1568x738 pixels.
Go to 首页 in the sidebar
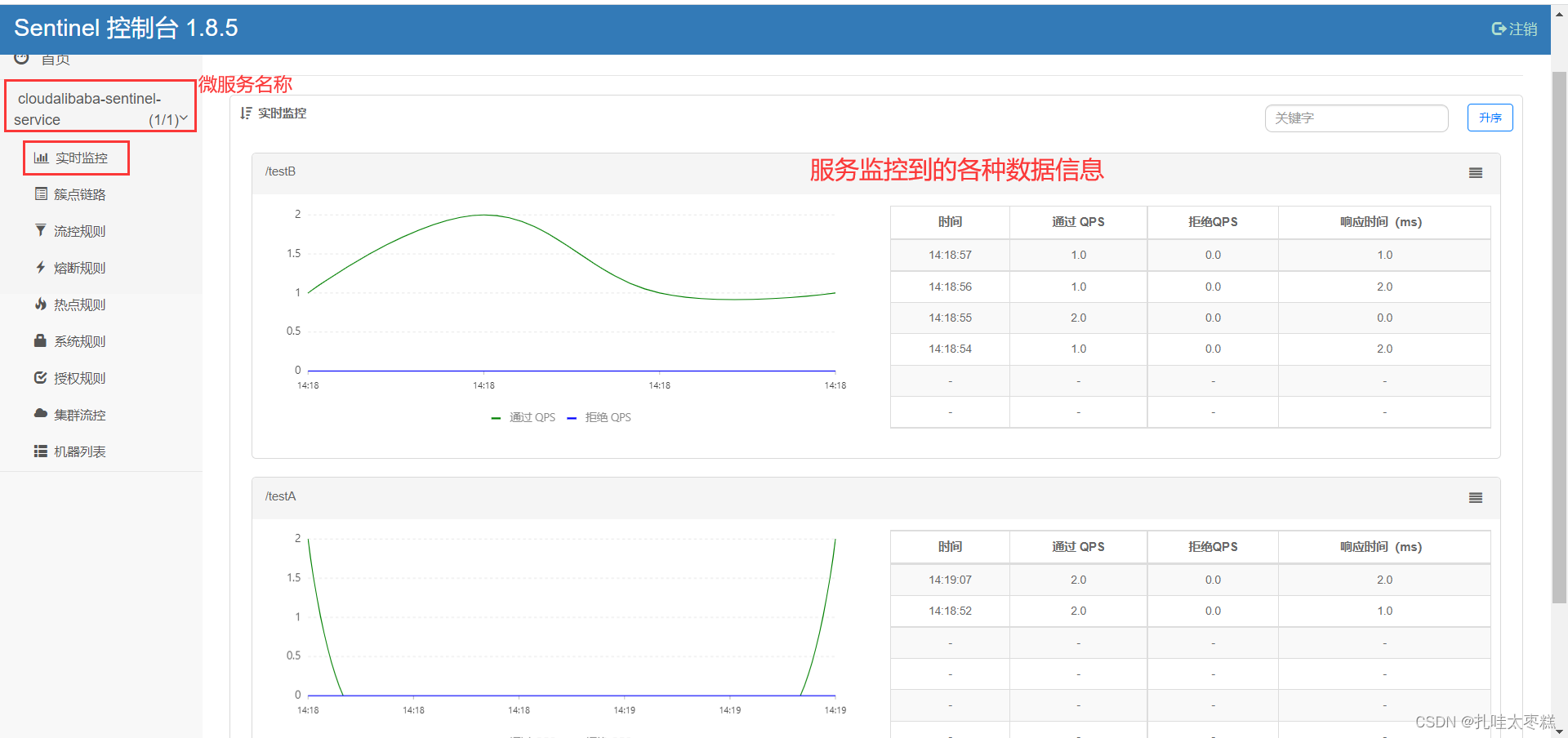click(x=56, y=60)
